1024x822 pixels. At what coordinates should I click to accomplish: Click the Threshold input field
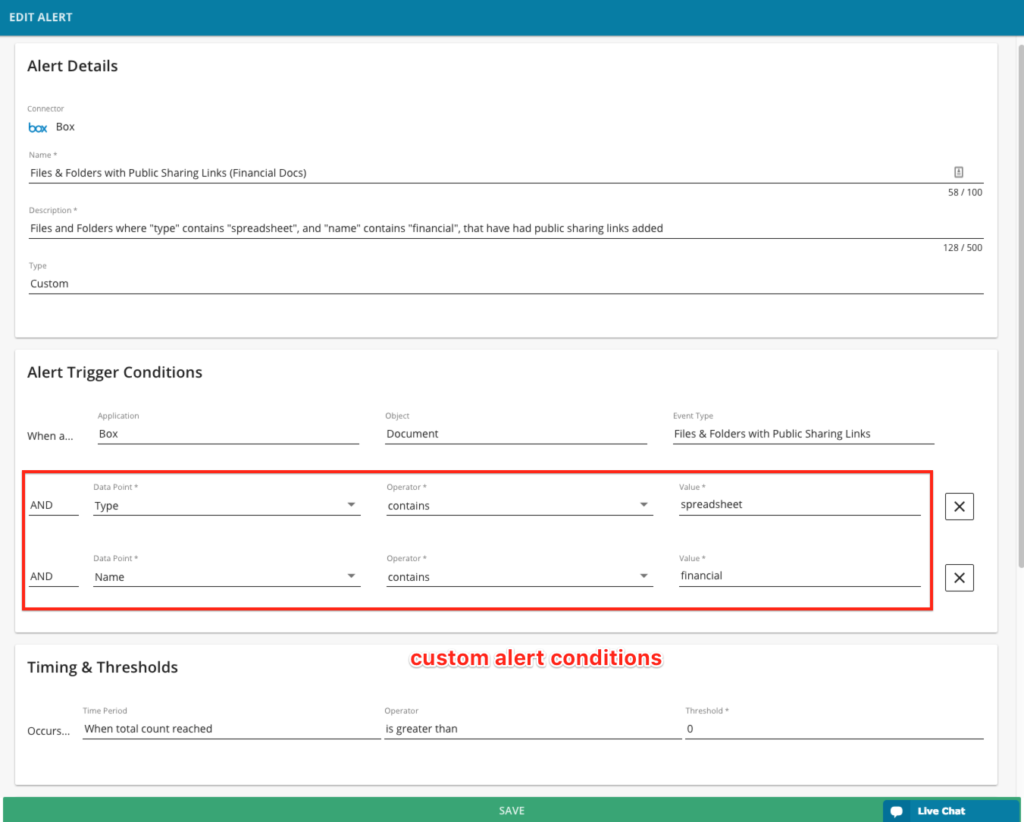[834, 729]
